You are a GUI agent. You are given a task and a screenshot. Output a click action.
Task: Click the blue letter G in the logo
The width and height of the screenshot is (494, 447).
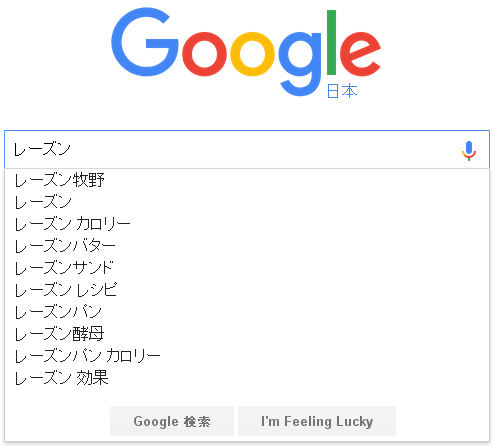point(144,42)
